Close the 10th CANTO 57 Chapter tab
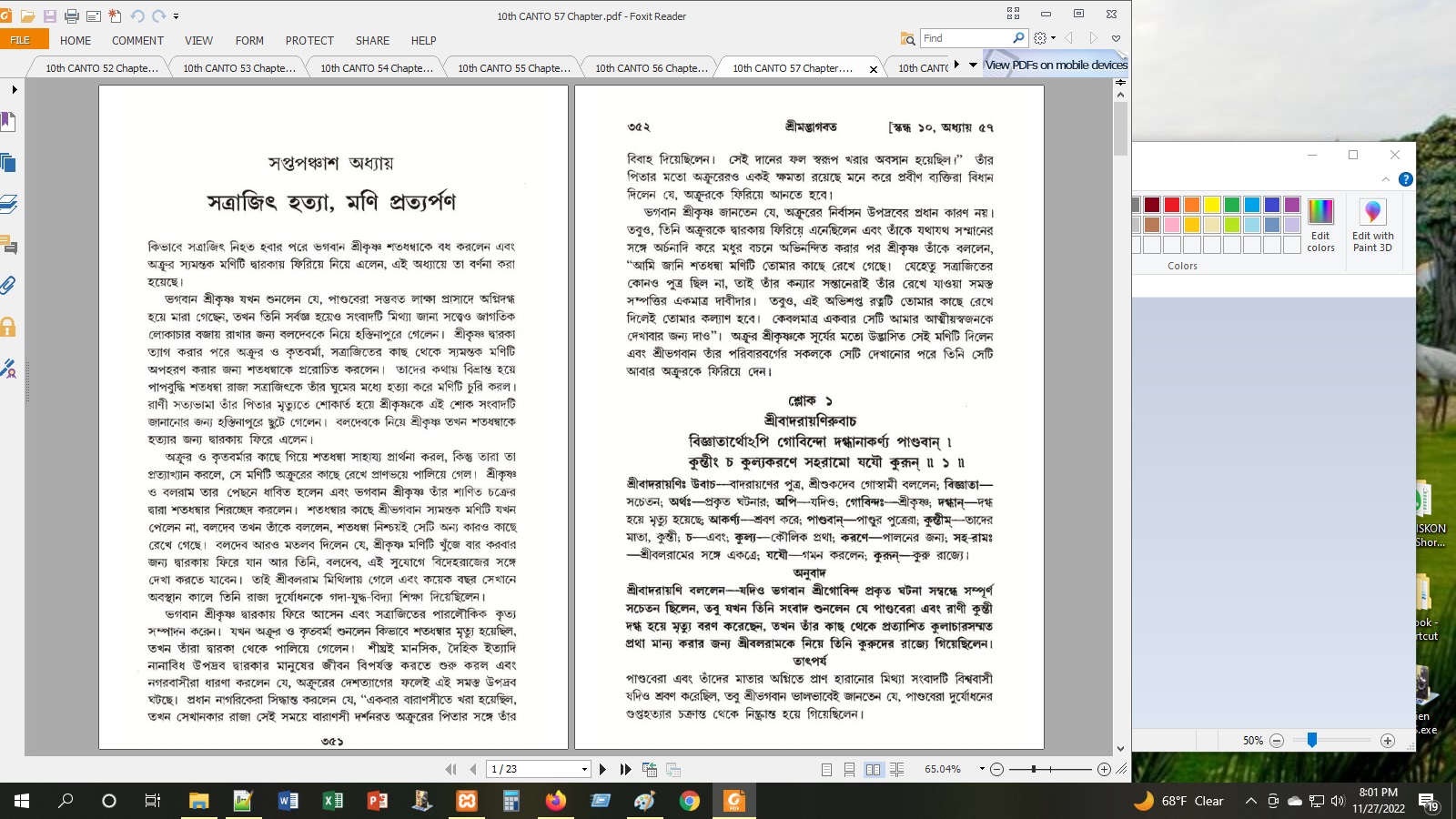Screen dimensions: 1456x819 point(874,69)
